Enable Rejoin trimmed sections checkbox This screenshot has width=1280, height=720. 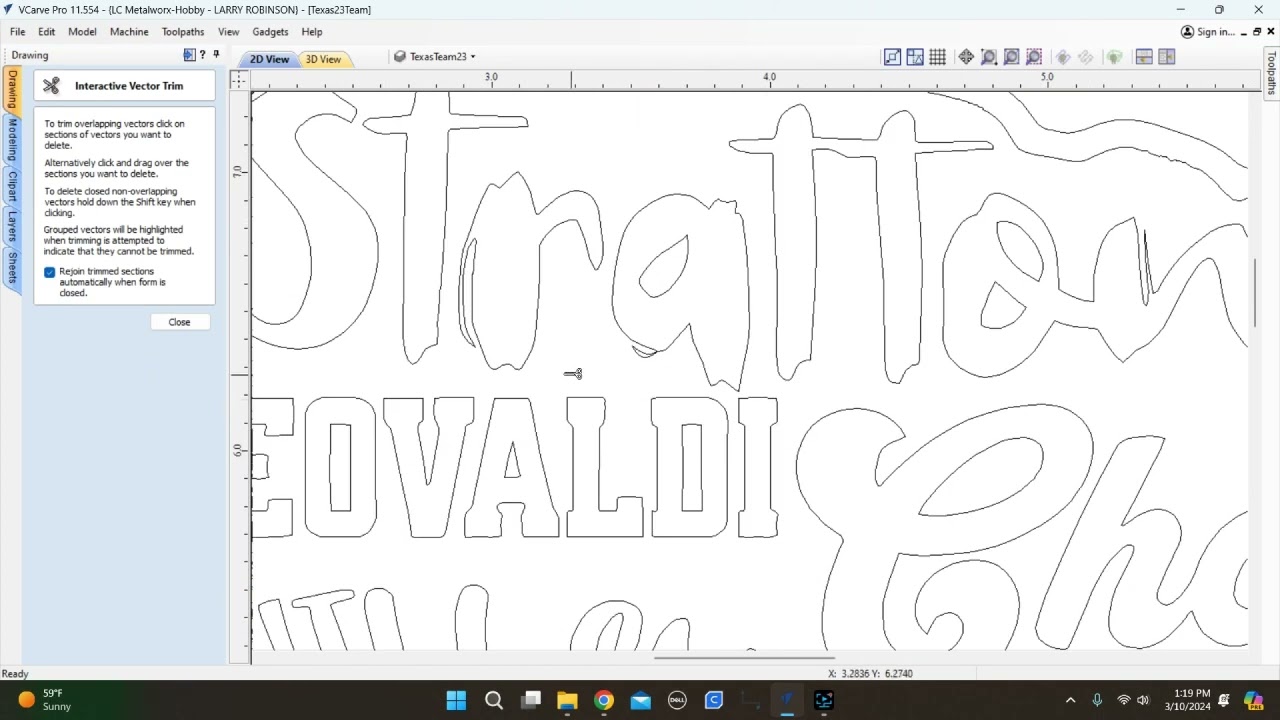pyautogui.click(x=50, y=272)
